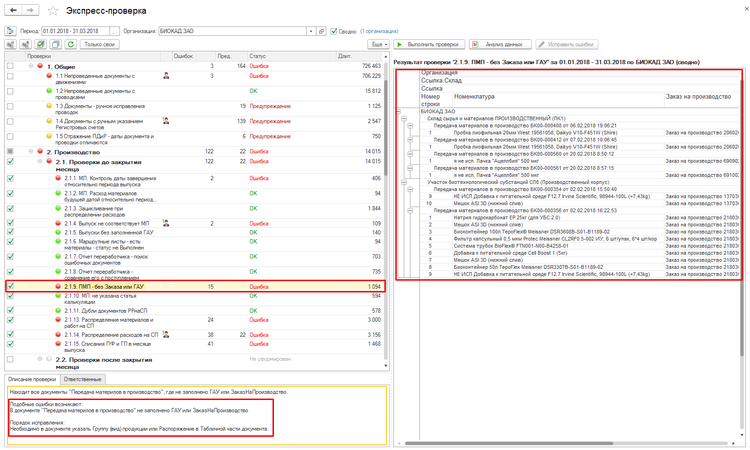
Task: Click the results panel vertical scrollbar
Action: pos(742,220)
